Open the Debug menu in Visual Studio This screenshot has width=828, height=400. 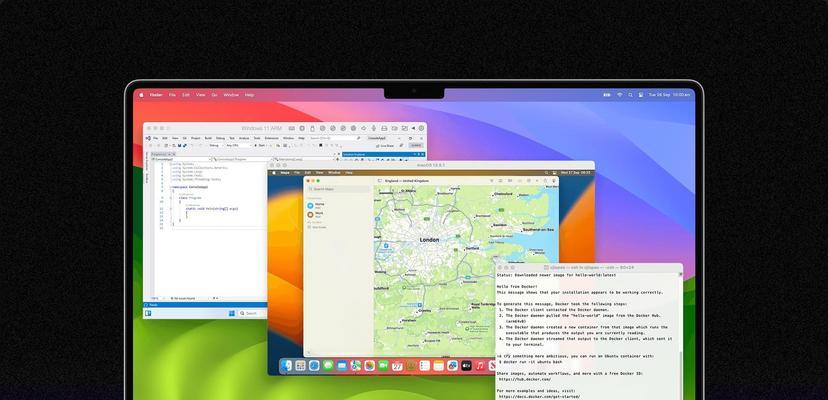(220, 138)
